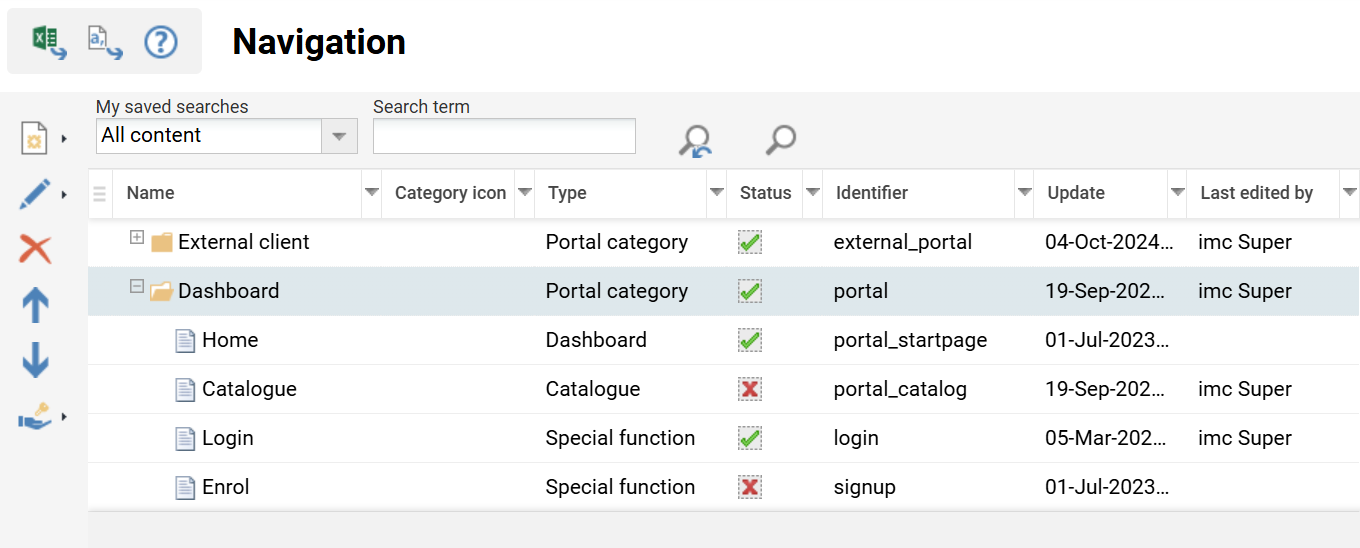Open the help question mark icon

click(x=161, y=42)
